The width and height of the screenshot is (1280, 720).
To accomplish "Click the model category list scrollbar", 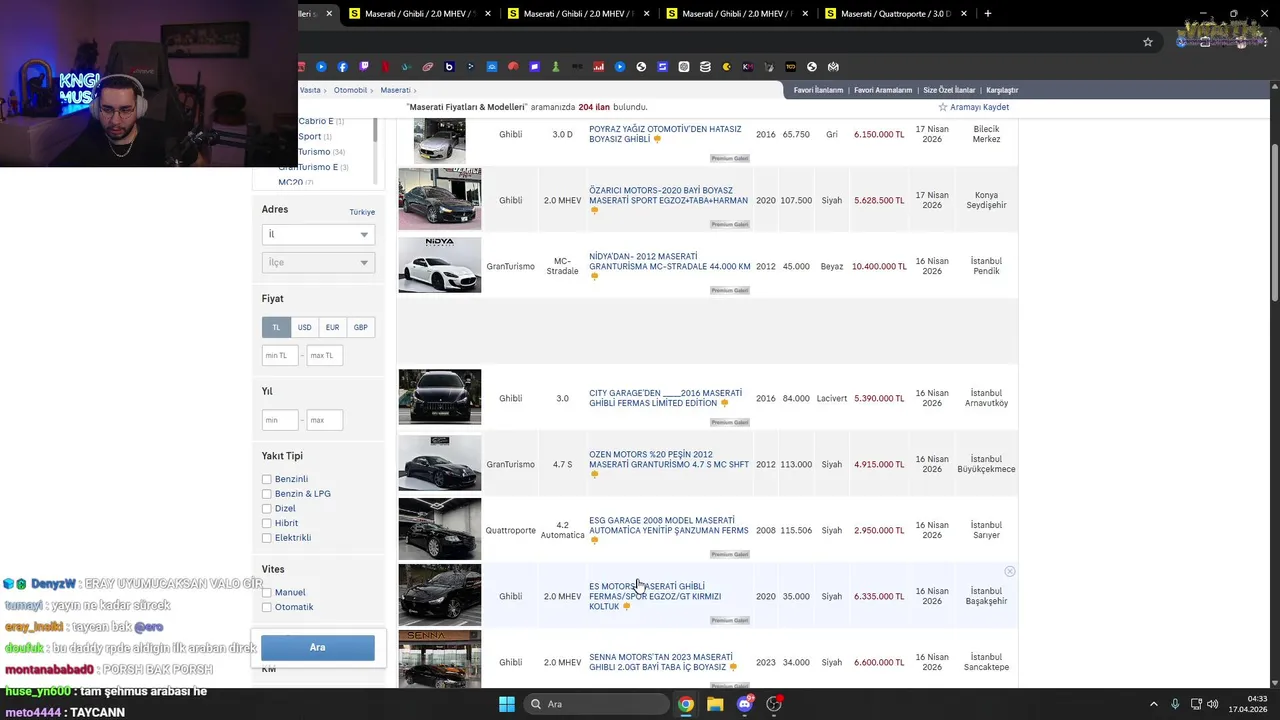I will 375,128.
